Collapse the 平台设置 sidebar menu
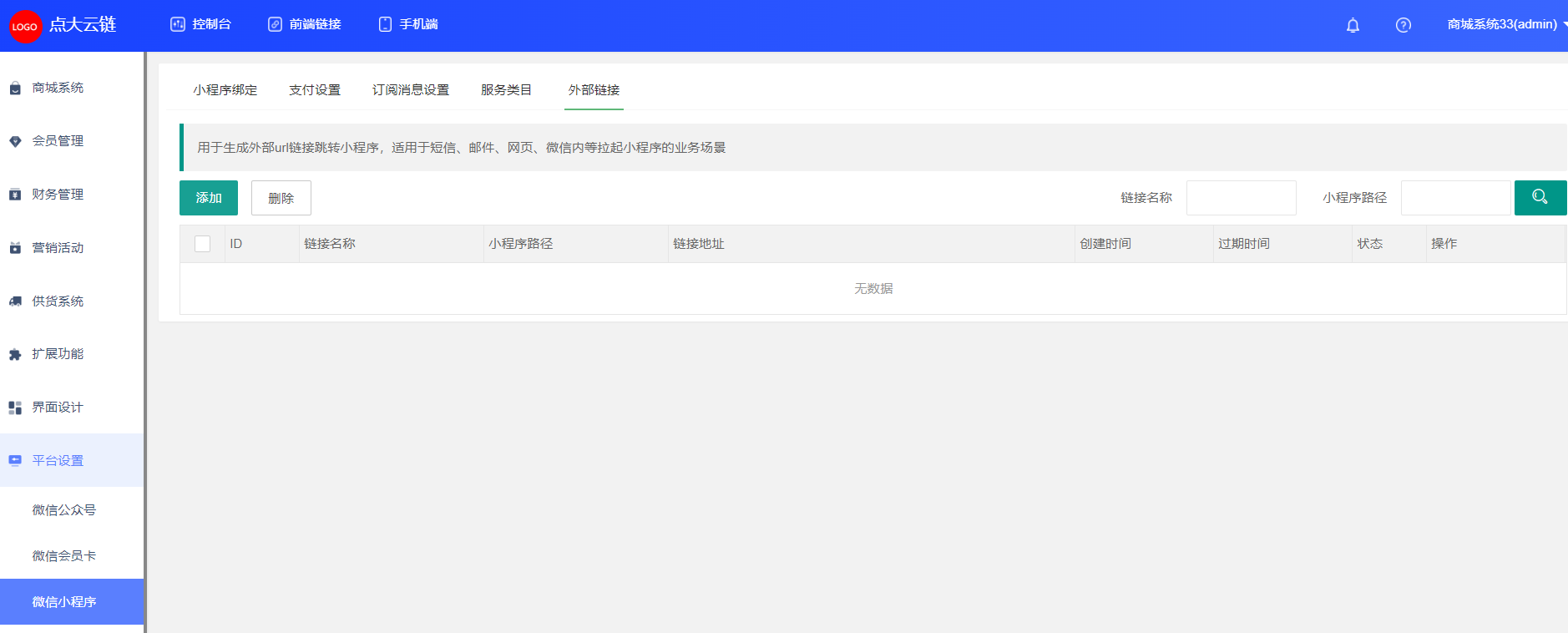Image resolution: width=1568 pixels, height=633 pixels. point(72,460)
